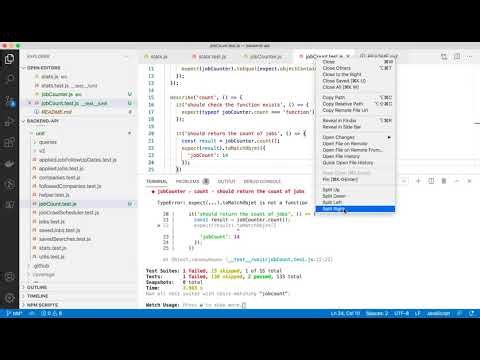Select Pin in tab context menu
Image resolution: width=480 pixels, height=360 pixels.
coord(355,179)
